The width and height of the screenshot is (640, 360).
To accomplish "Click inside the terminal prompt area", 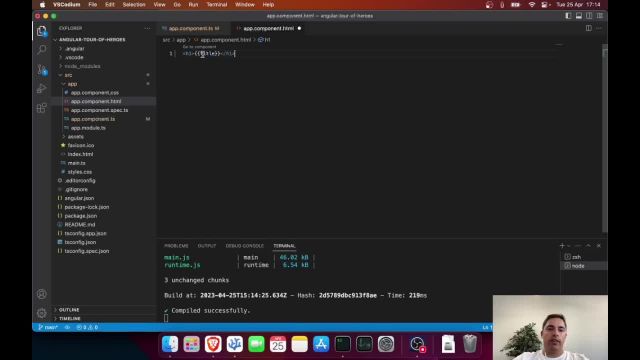I will click(166, 318).
